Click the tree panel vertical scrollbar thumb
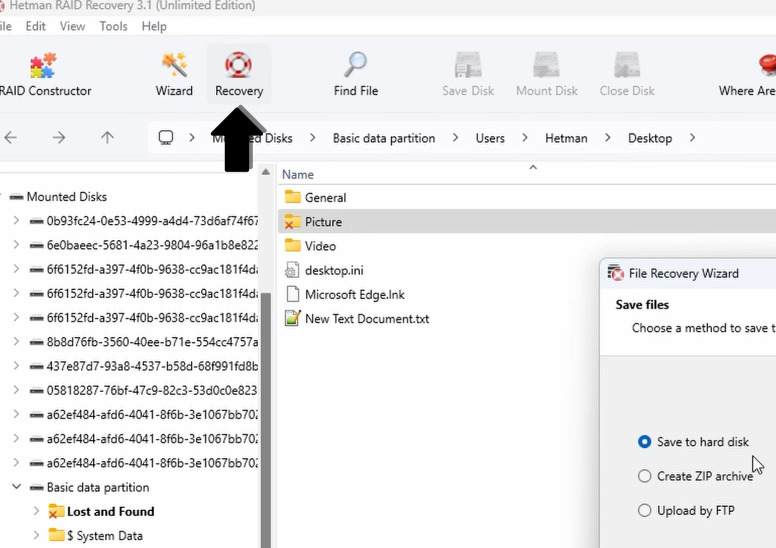776x548 pixels. [x=266, y=420]
